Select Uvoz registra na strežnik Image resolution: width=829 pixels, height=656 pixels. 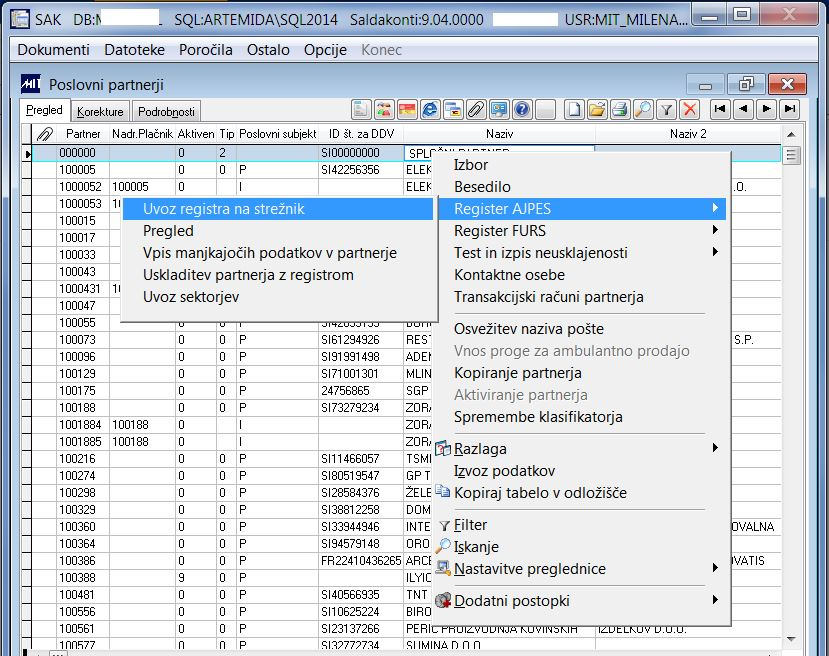(x=223, y=209)
